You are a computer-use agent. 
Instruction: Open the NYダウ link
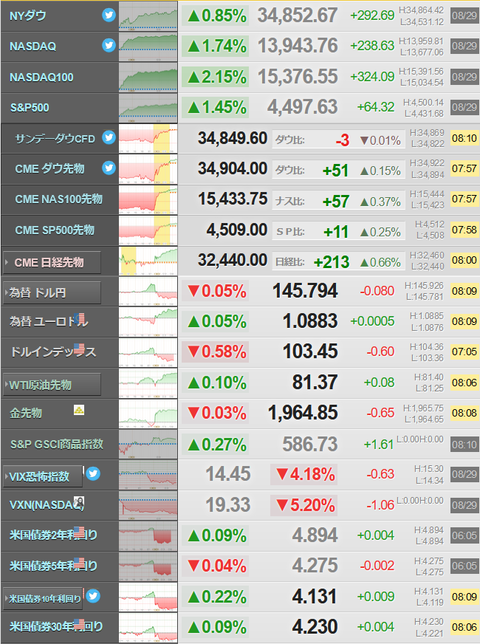pos(28,16)
